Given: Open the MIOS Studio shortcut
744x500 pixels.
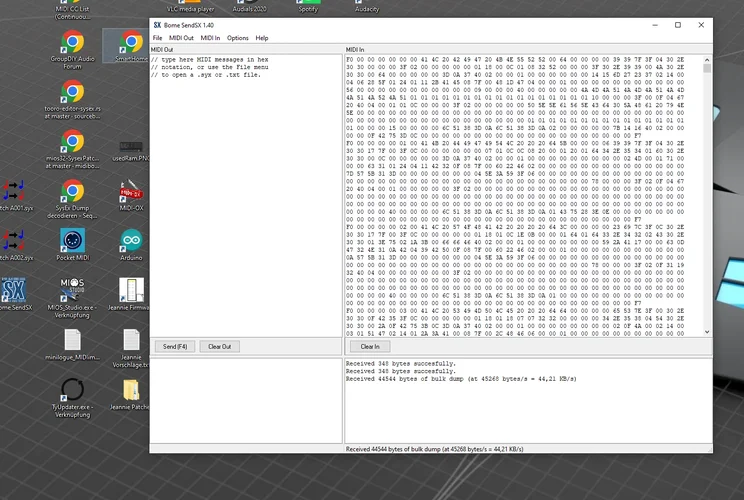Looking at the screenshot, I should (72, 290).
